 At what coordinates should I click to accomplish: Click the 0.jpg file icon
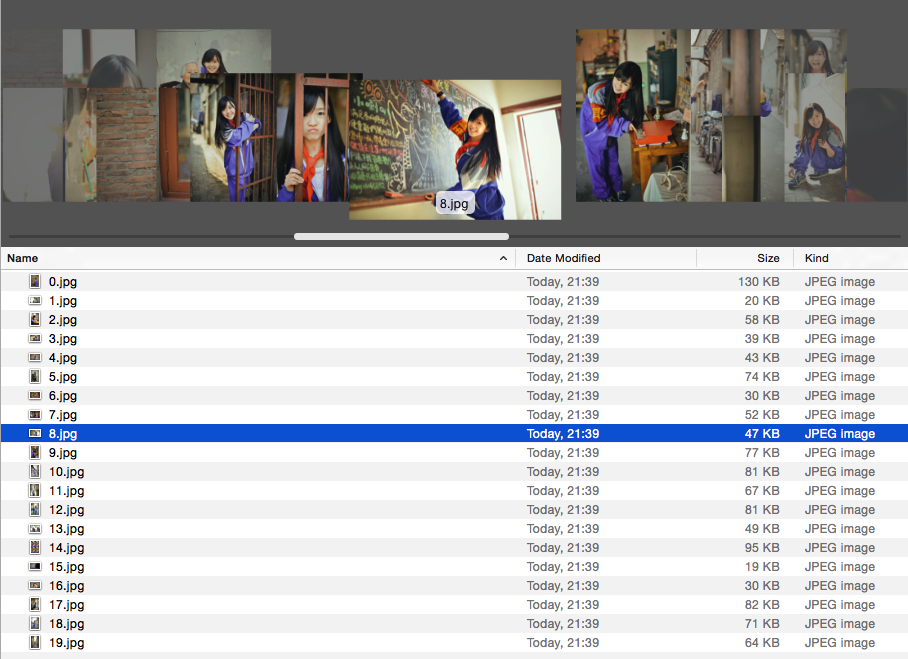35,281
